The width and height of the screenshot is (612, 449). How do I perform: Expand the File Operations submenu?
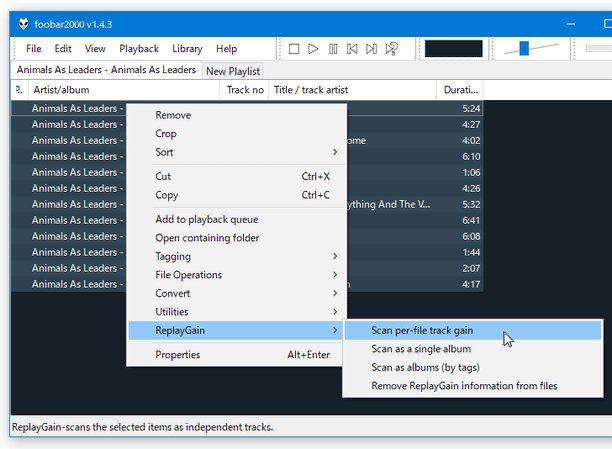pyautogui.click(x=237, y=275)
